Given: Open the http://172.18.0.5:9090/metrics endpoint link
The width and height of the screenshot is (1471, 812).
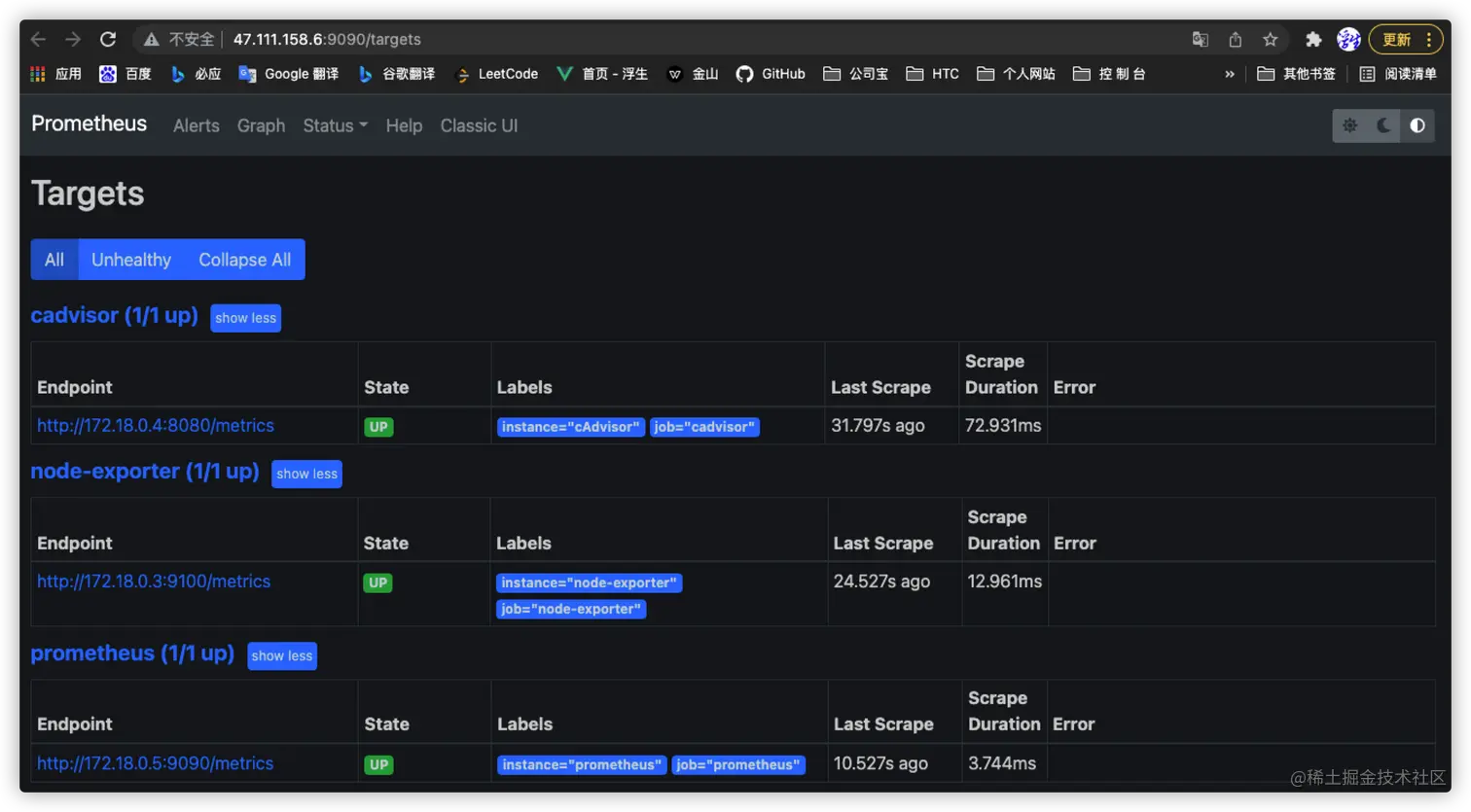Looking at the screenshot, I should click(156, 763).
